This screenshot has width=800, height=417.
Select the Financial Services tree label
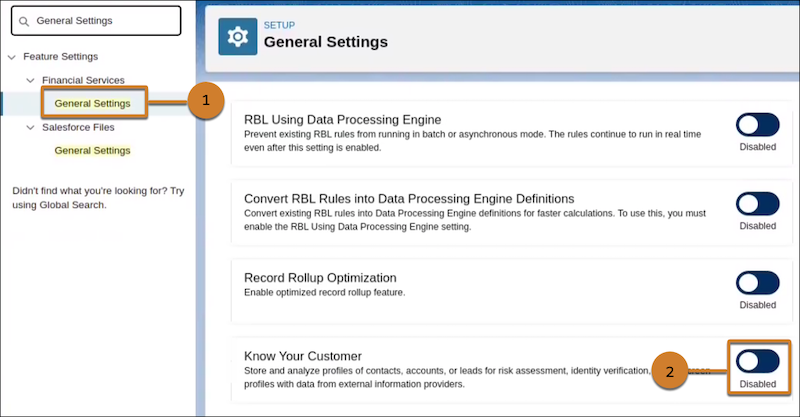tap(83, 80)
